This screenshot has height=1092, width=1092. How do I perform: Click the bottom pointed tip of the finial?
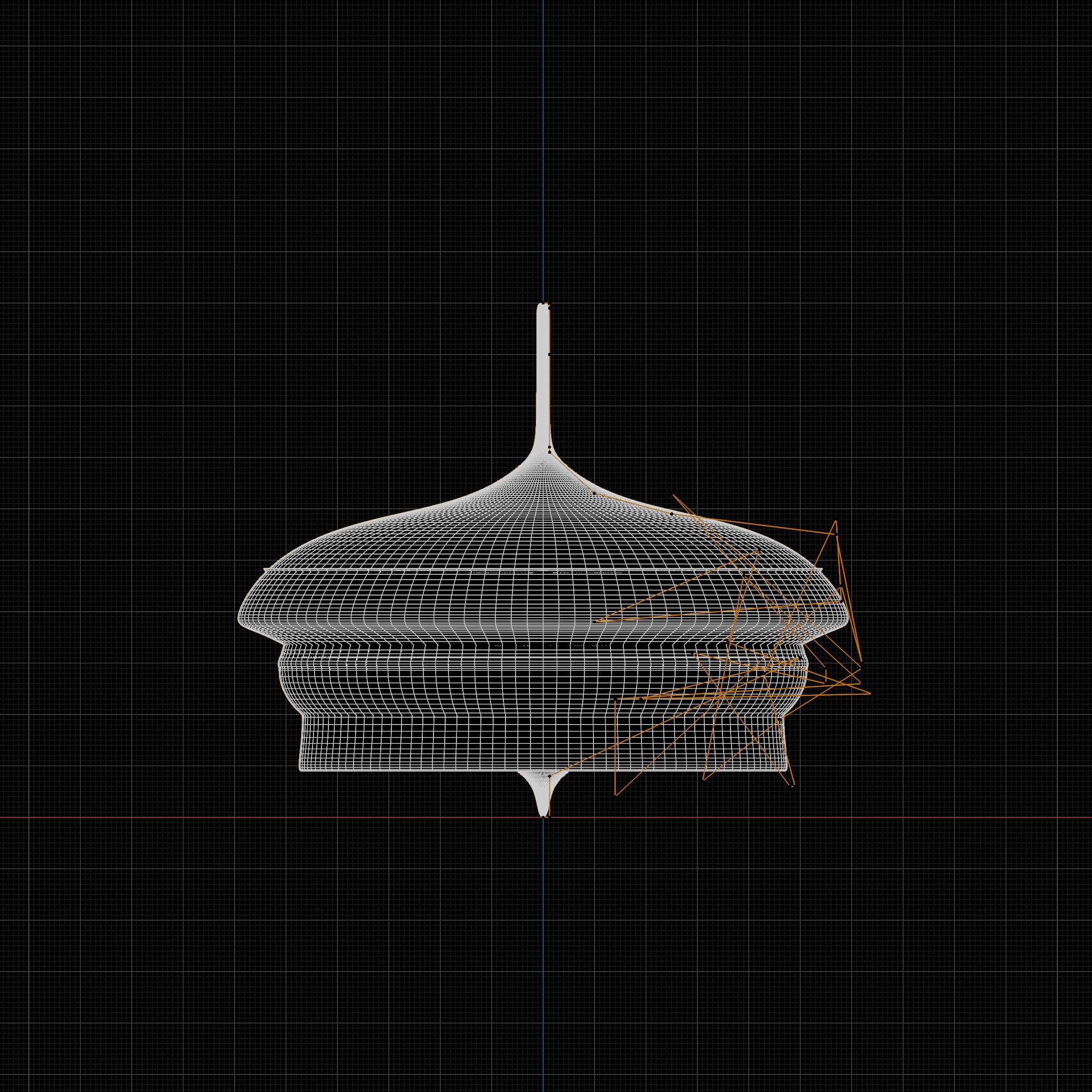click(544, 816)
